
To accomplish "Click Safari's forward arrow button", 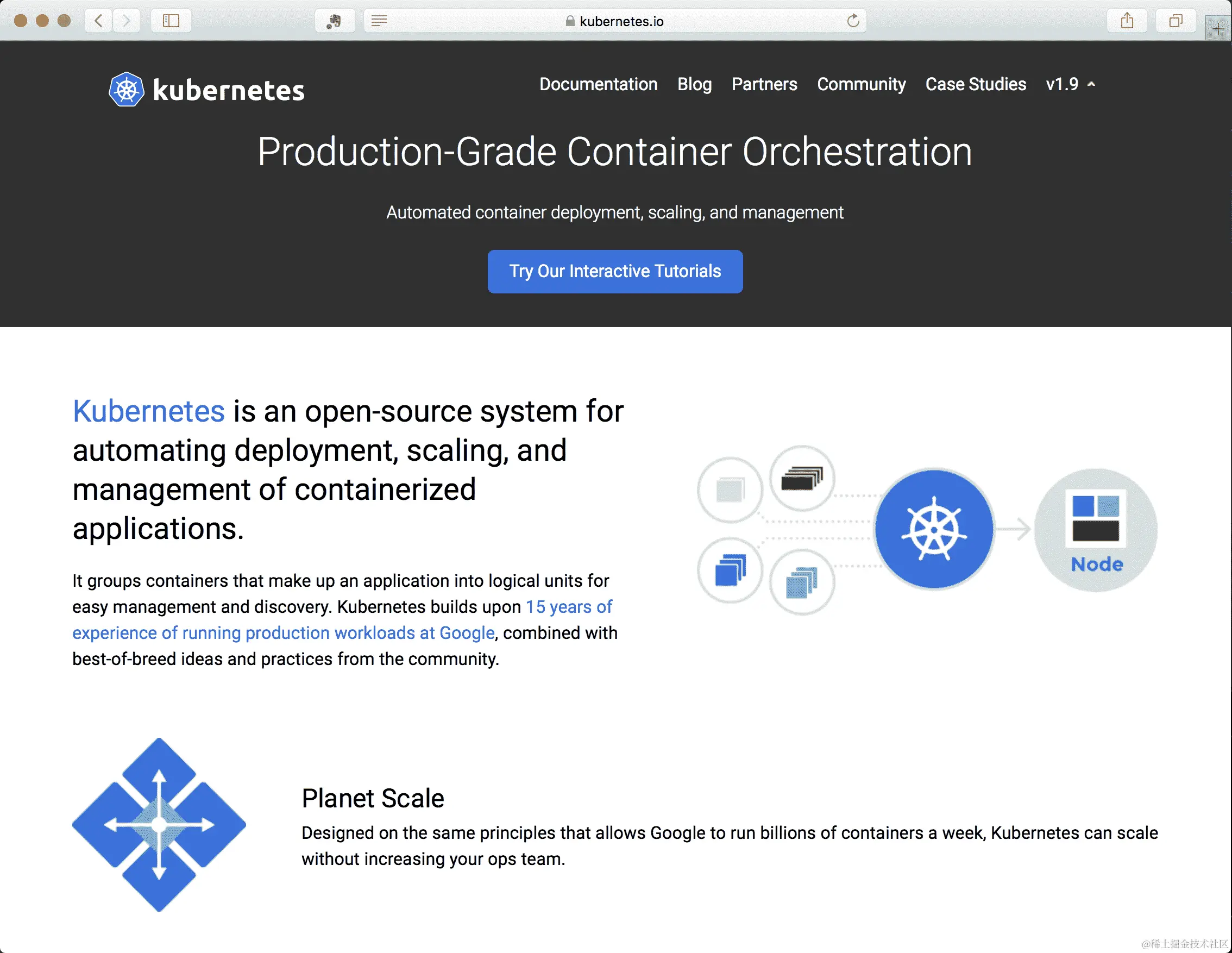I will (127, 21).
